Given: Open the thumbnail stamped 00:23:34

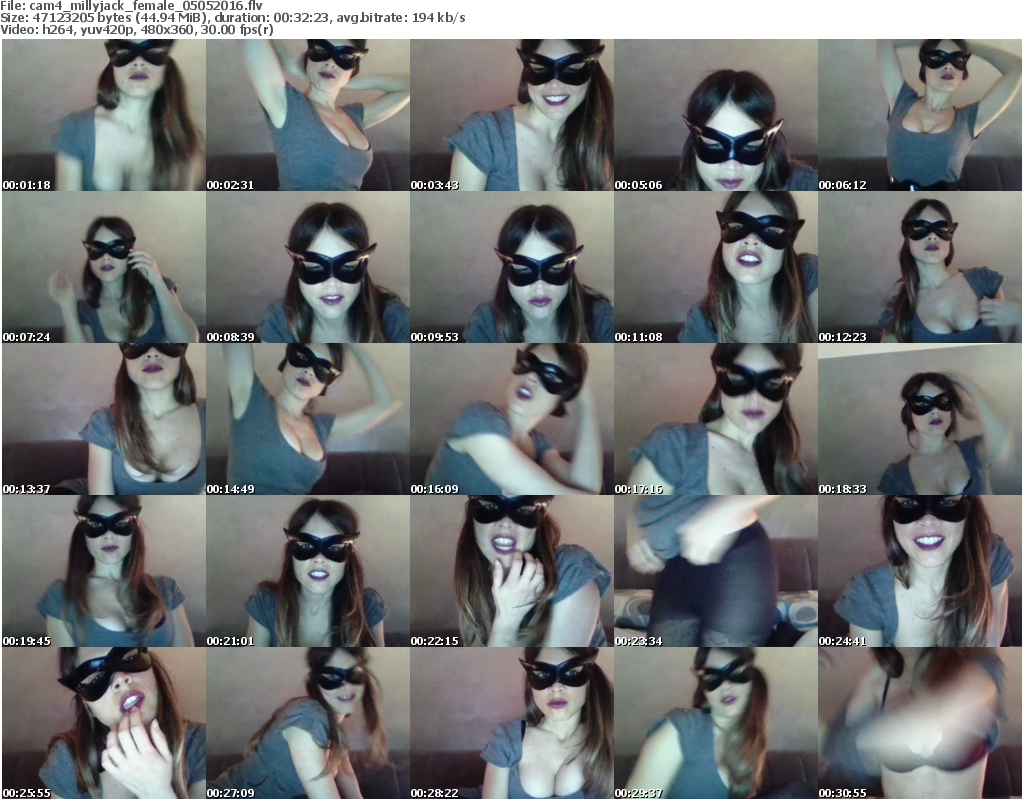Looking at the screenshot, I should coord(716,571).
